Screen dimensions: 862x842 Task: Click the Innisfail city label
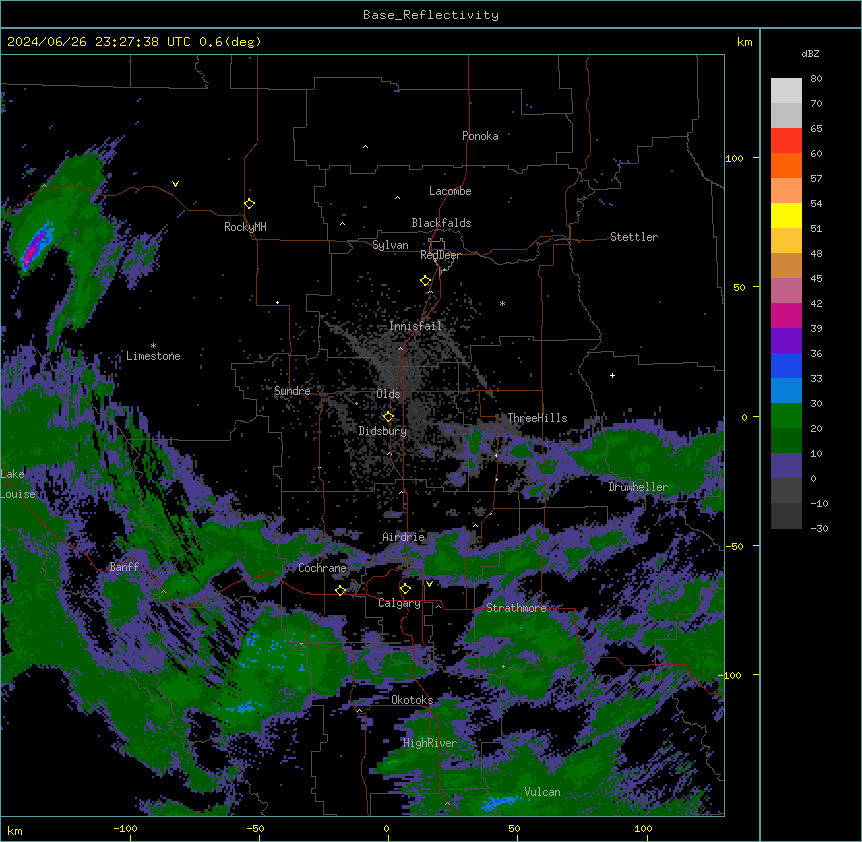click(415, 326)
